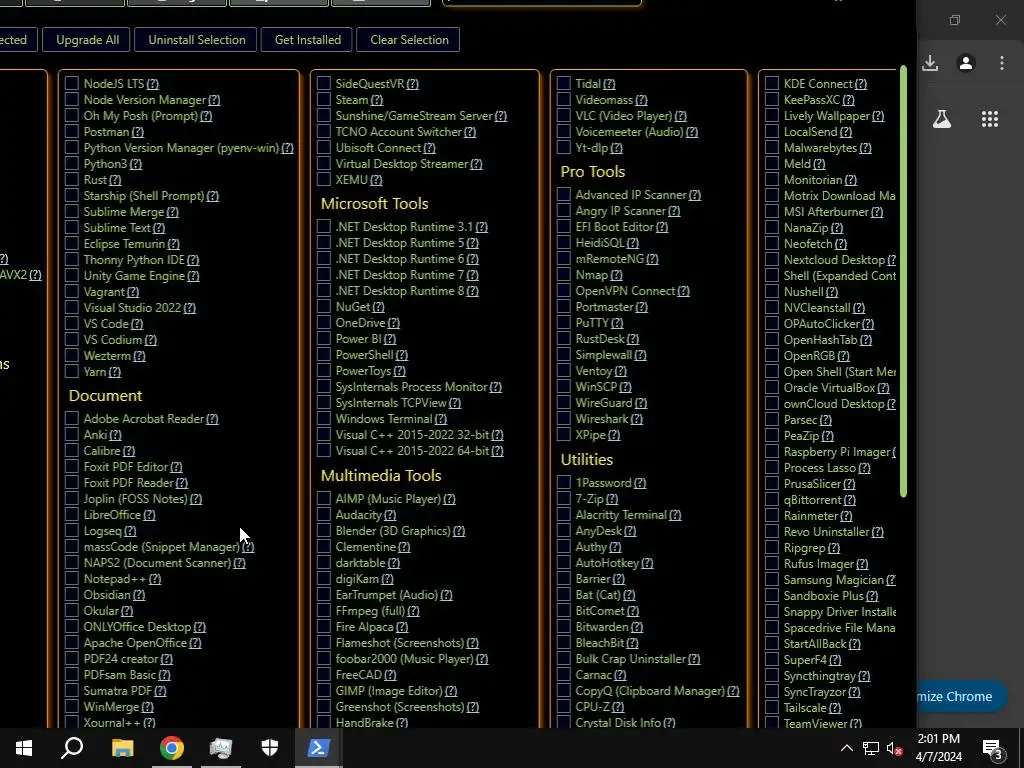Click the (?) help link next to Rufus Imager
The width and height of the screenshot is (1024, 768).
(x=862, y=564)
